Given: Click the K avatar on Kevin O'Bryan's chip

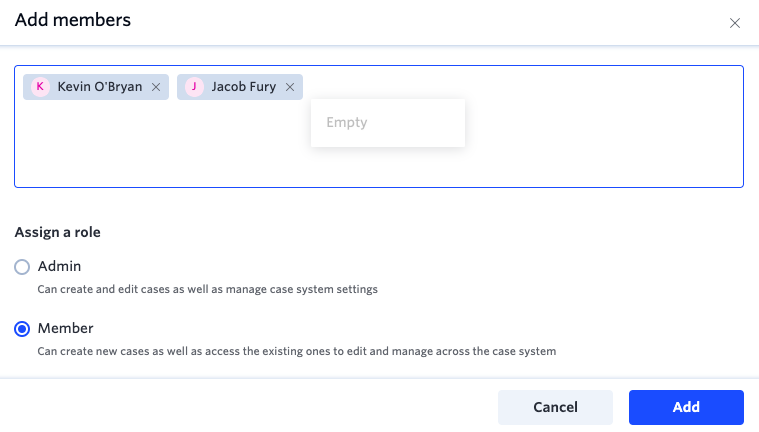Looking at the screenshot, I should [41, 87].
